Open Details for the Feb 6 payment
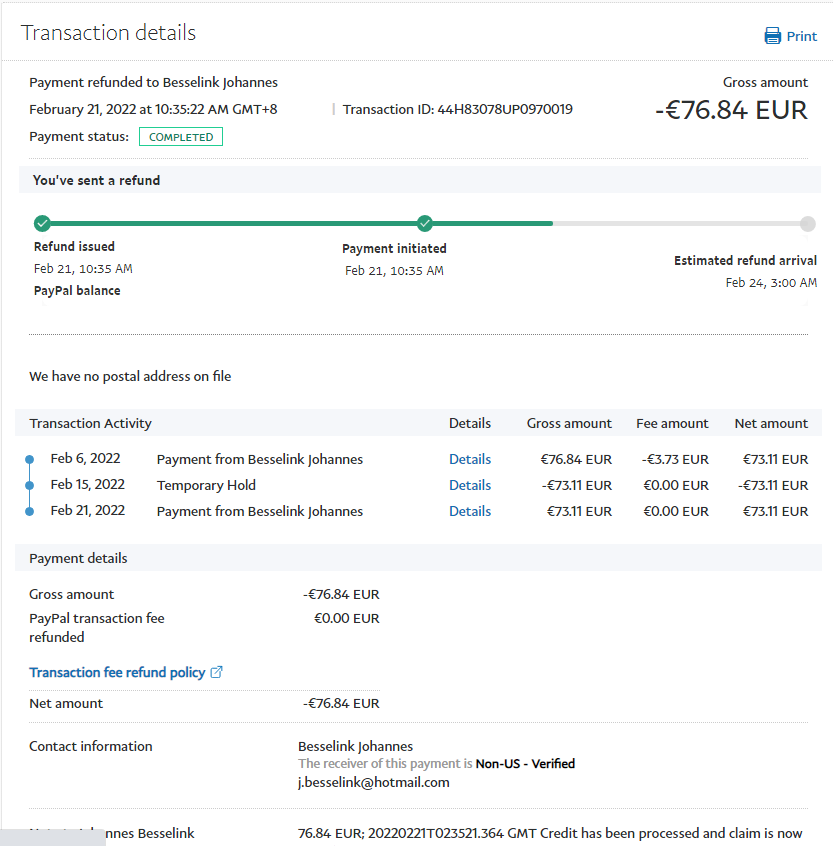Viewport: 833px width, 846px height. coord(469,460)
